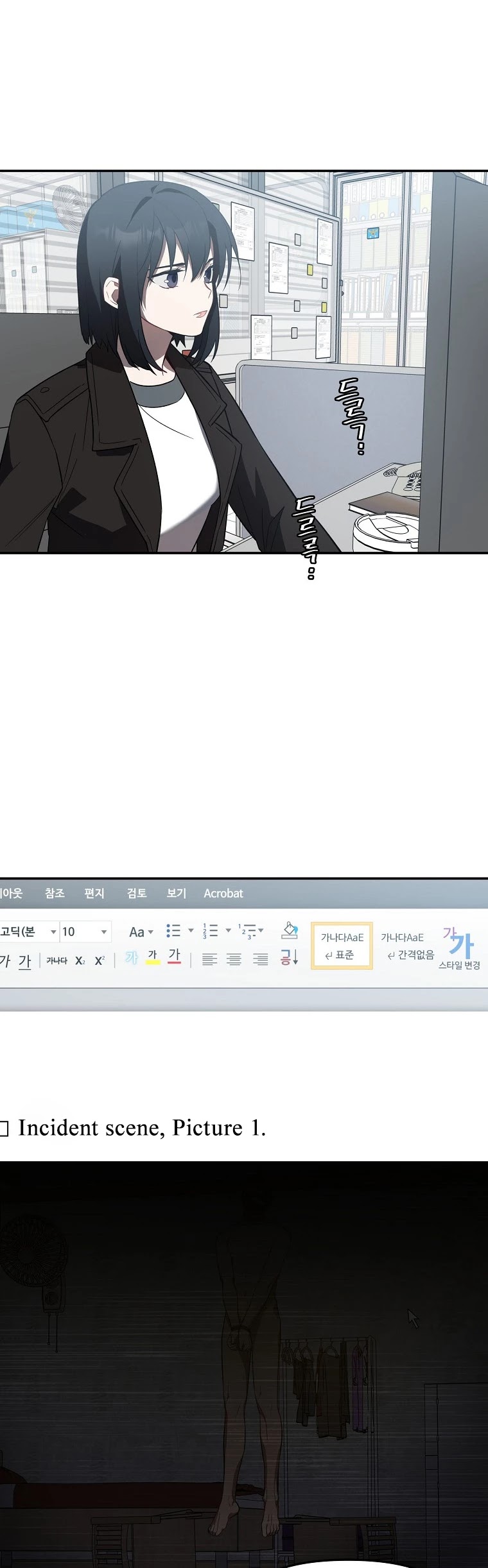
Task: Click the text 'Incident scene, Picture 1.'
Action: (142, 1128)
